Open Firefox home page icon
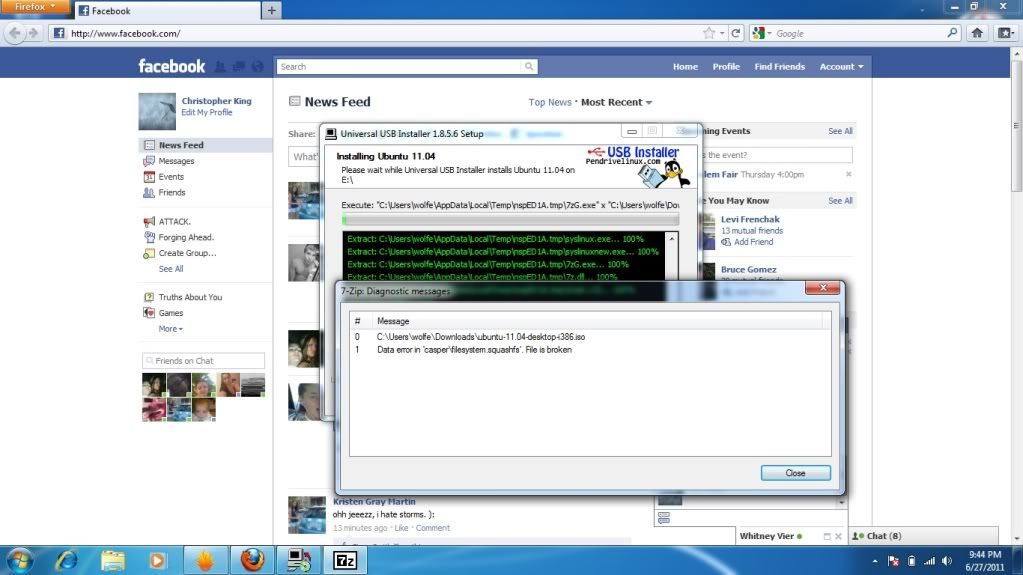This screenshot has width=1023, height=575. pos(977,33)
